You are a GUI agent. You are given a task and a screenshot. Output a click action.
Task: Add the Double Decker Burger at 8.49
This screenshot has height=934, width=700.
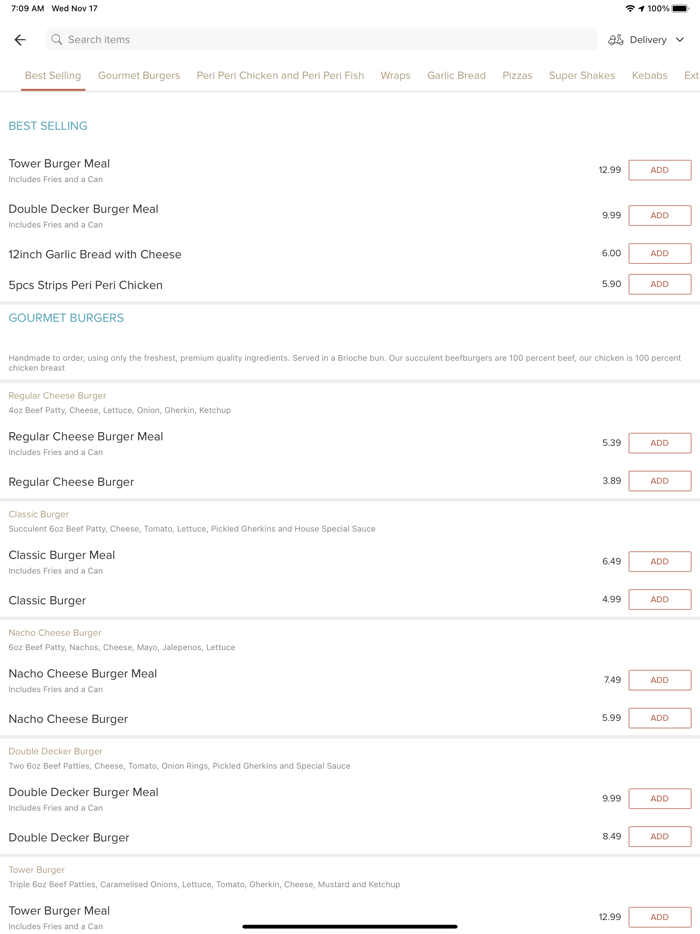tap(659, 837)
